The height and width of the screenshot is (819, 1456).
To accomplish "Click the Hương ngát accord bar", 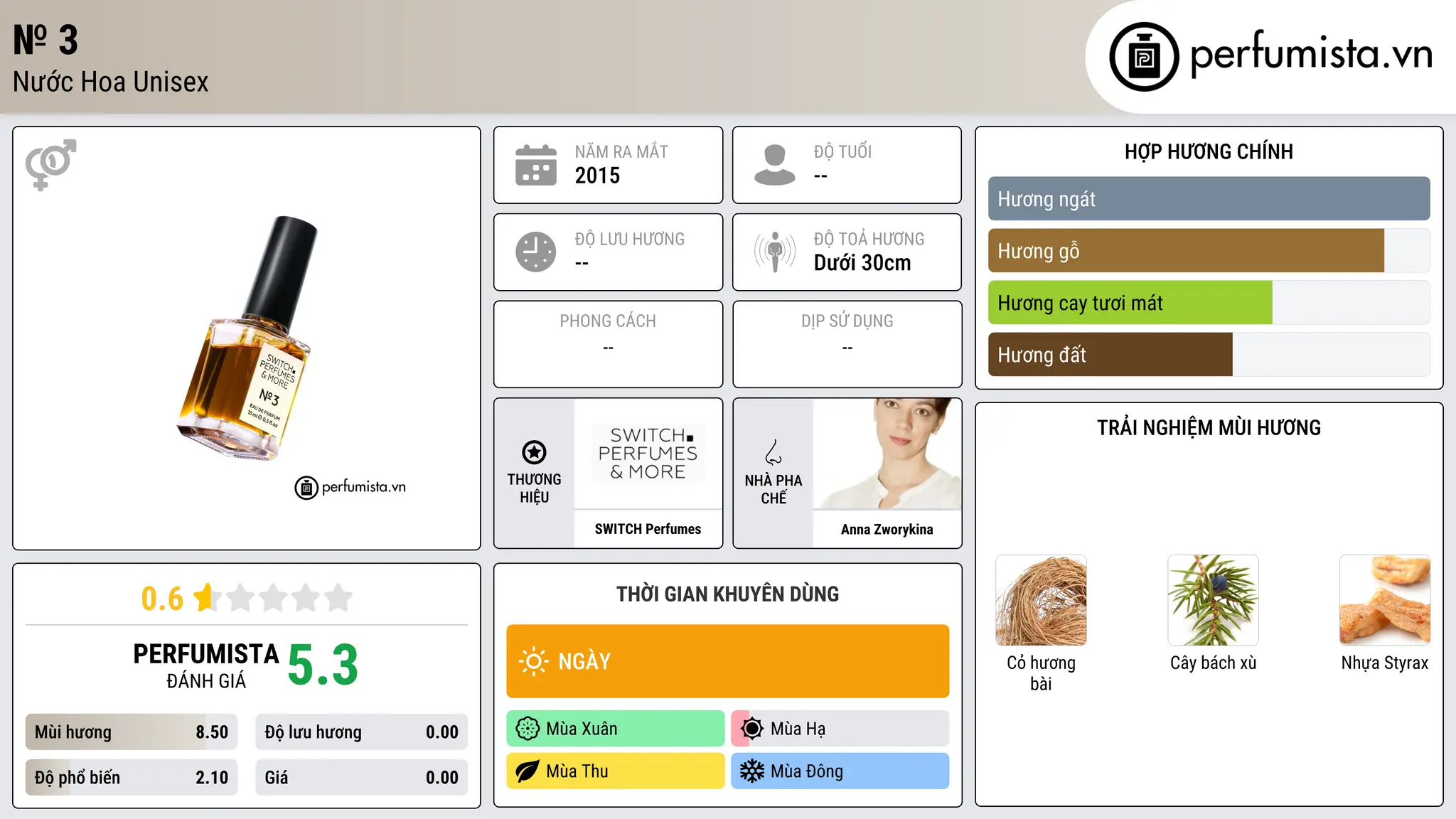I will 1209,199.
